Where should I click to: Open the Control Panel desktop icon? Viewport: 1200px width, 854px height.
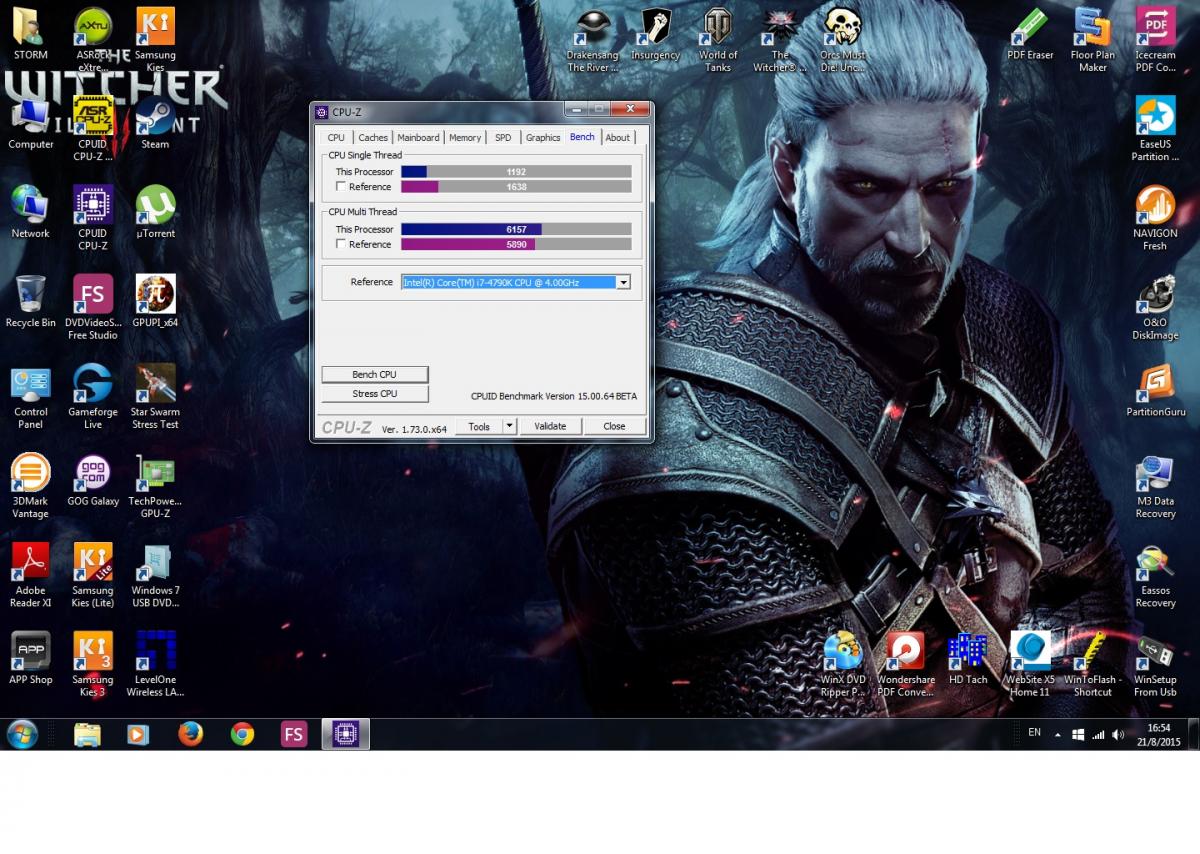31,397
